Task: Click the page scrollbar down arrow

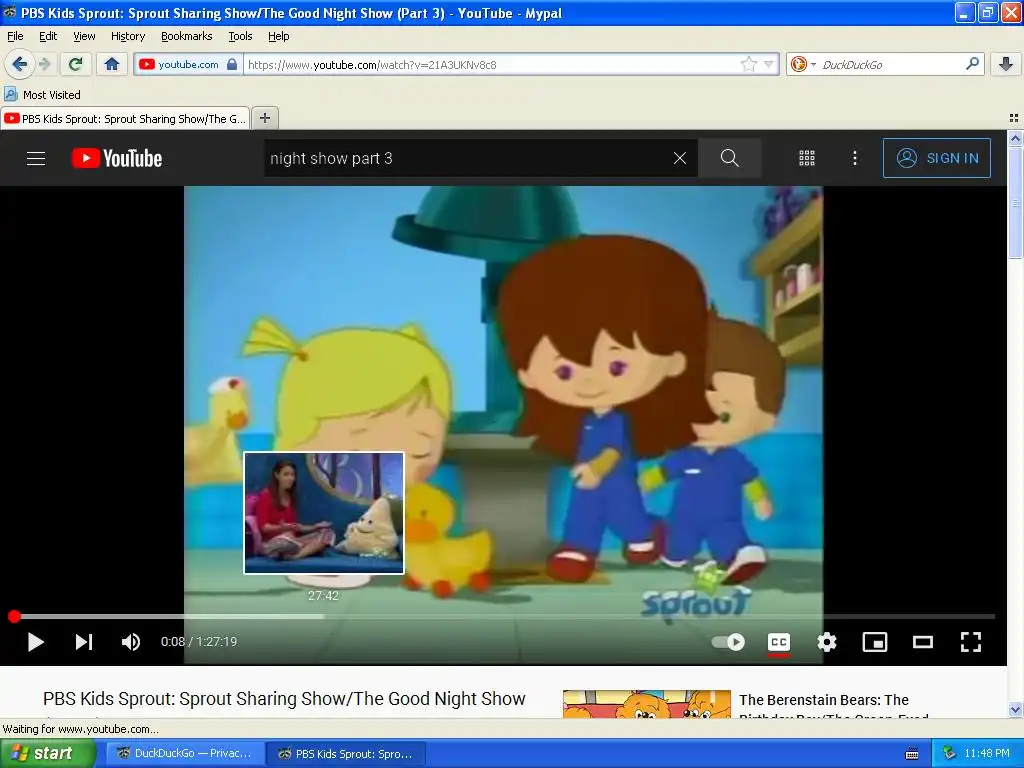Action: click(1015, 709)
